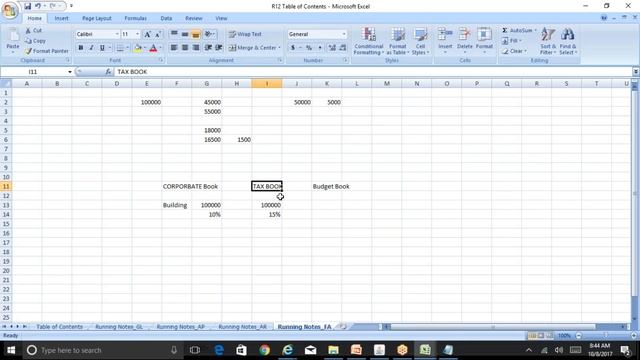Click the Office button

[9, 10]
